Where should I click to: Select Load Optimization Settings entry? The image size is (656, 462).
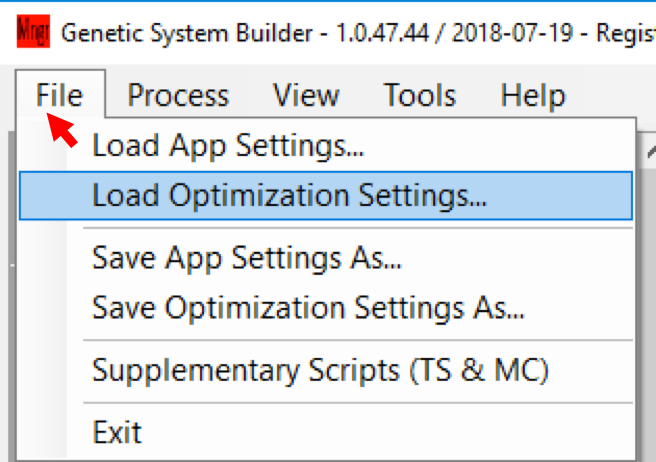[290, 195]
